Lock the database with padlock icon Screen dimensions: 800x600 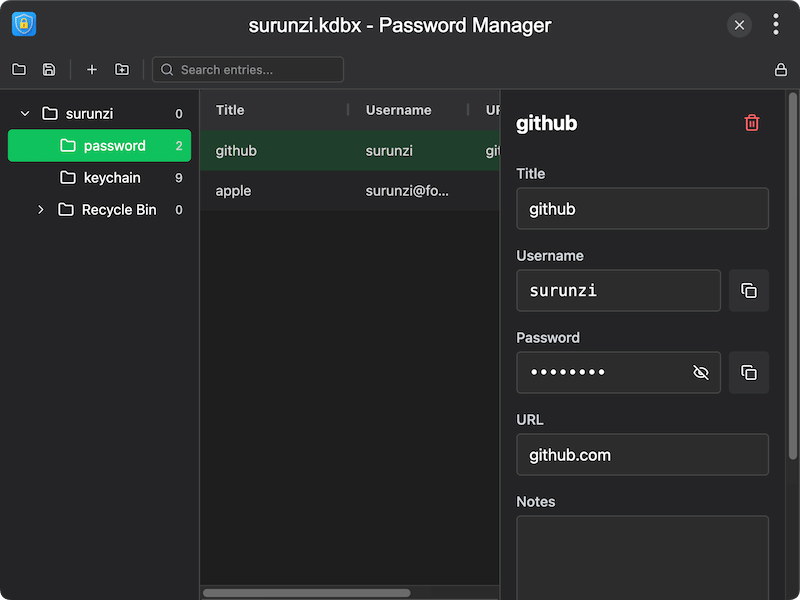781,70
